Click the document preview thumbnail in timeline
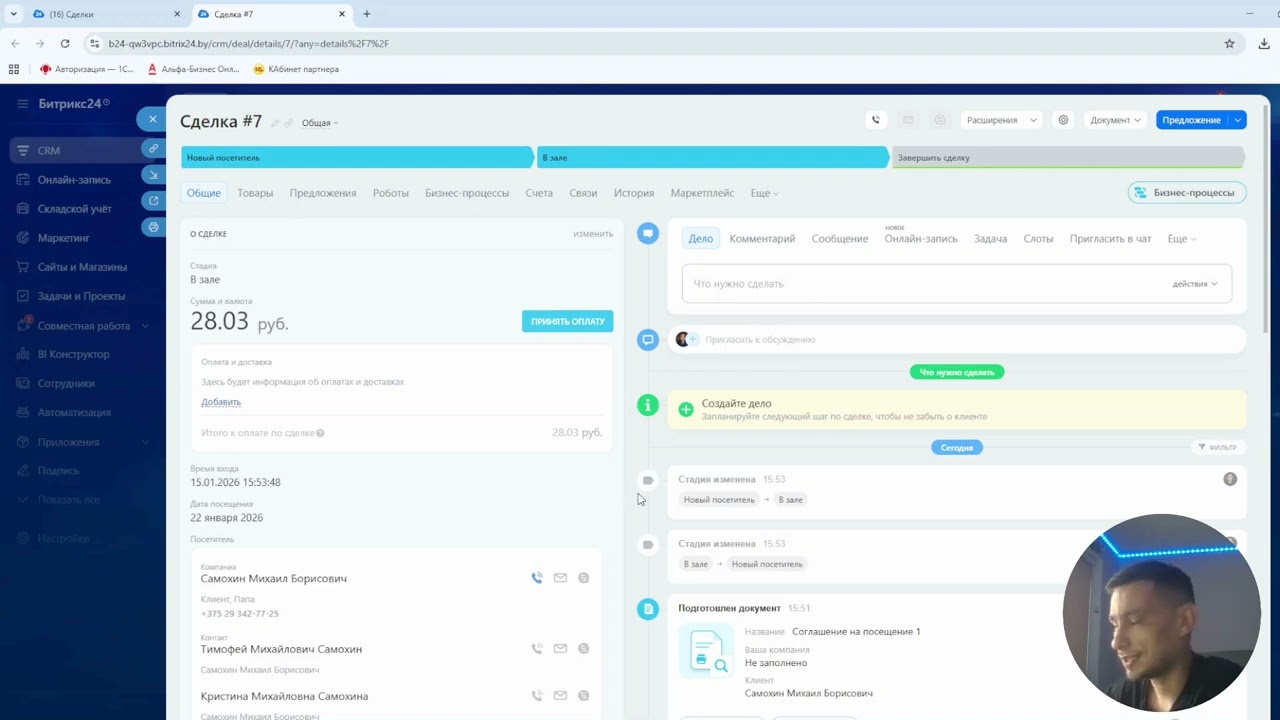 pos(706,650)
